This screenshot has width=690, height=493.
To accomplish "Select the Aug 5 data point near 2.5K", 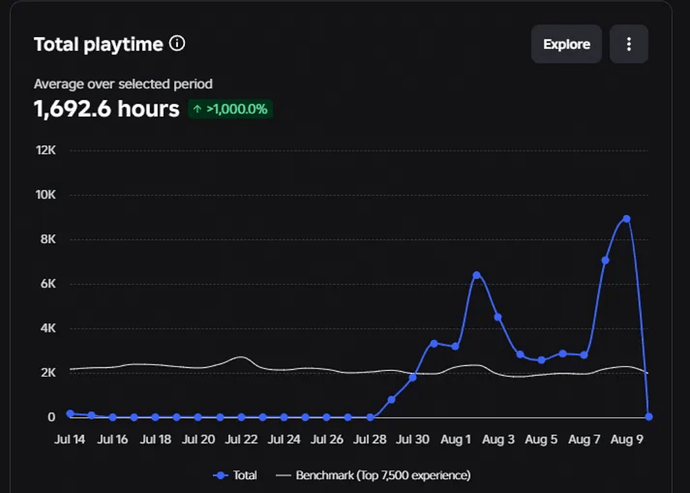I will coord(541,360).
